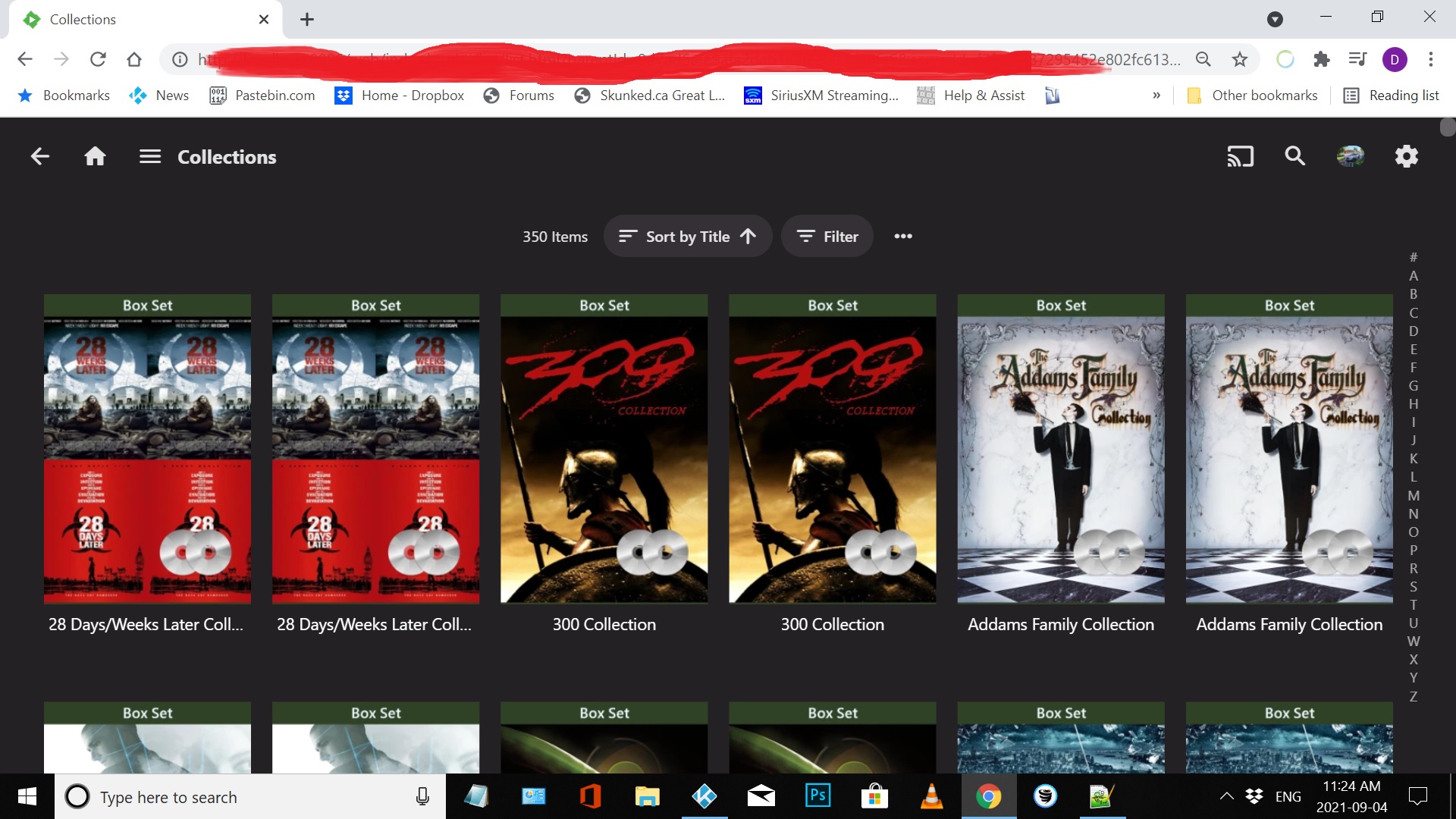The image size is (1456, 819).
Task: Expand hidden bookmarks with double chevron
Action: click(1156, 96)
